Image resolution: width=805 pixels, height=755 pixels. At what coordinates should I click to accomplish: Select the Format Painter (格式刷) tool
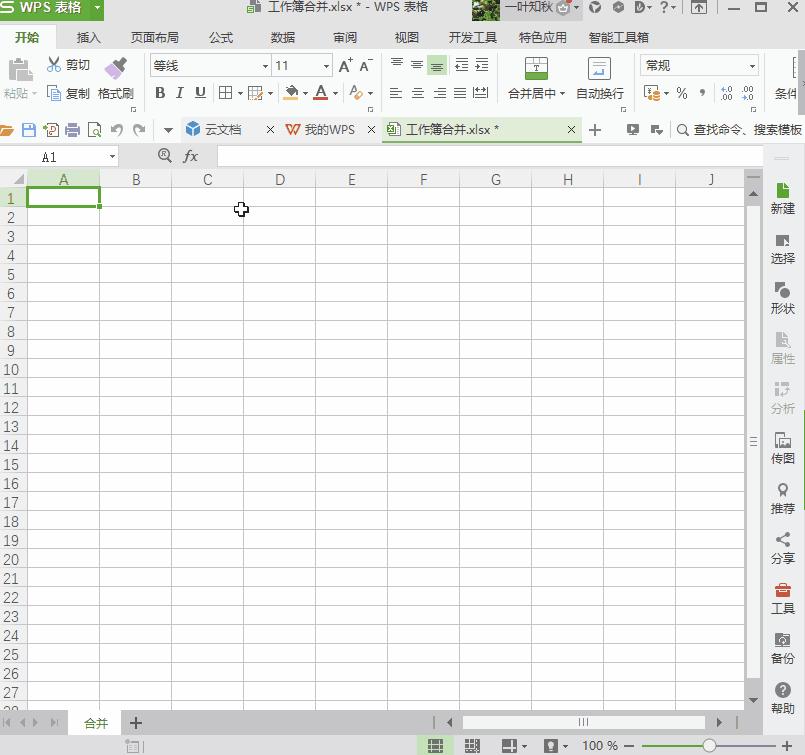[x=116, y=82]
